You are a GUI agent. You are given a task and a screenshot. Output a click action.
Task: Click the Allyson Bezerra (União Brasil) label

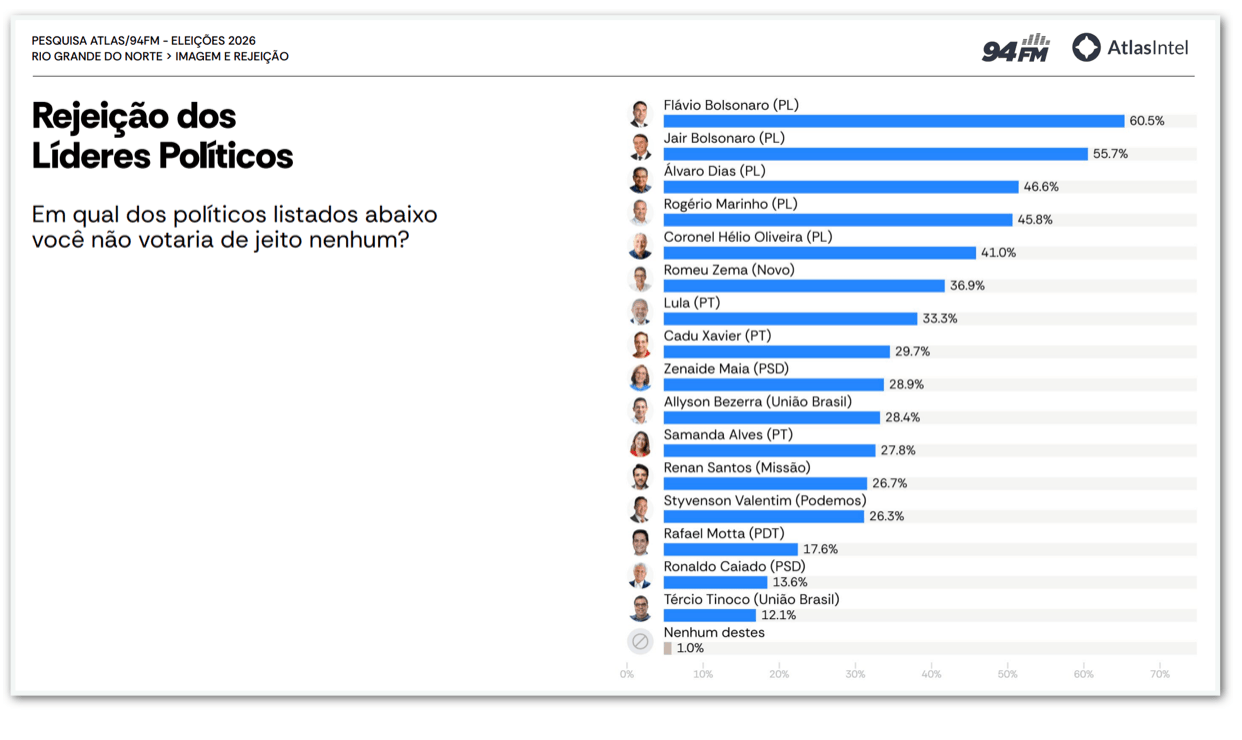(758, 402)
